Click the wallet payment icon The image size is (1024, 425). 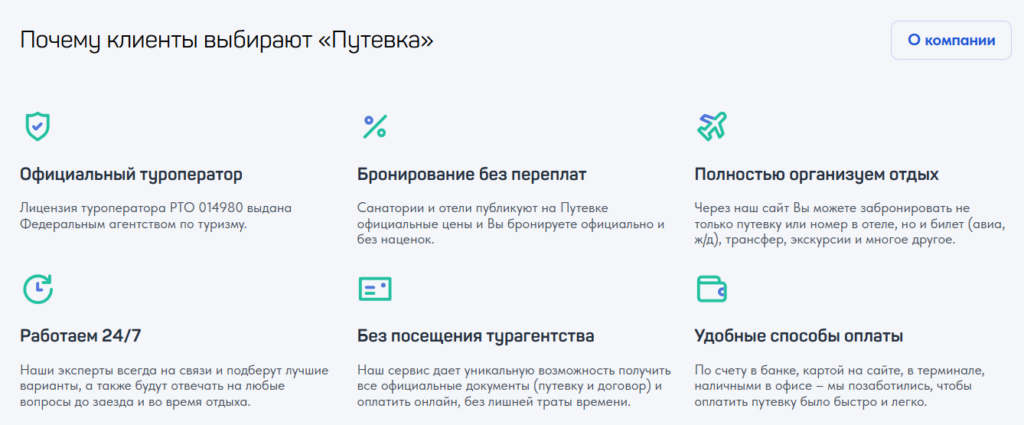click(711, 289)
